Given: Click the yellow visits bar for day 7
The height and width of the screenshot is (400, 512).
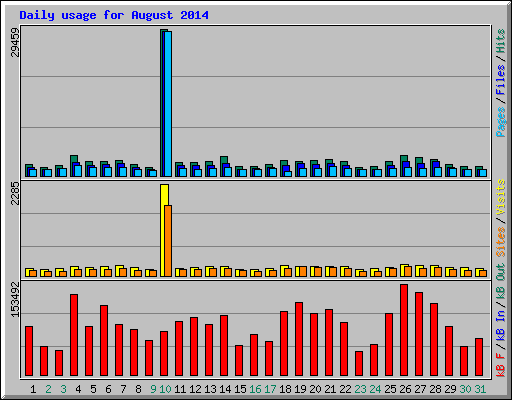Looking at the screenshot, I should (118, 271).
